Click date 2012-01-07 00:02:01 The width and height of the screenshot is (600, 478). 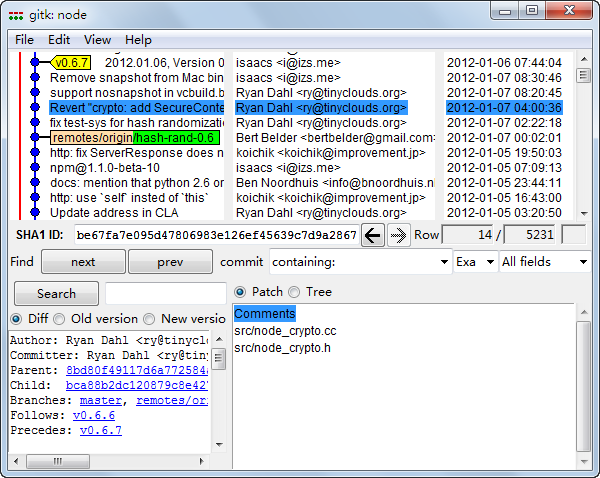coord(504,138)
